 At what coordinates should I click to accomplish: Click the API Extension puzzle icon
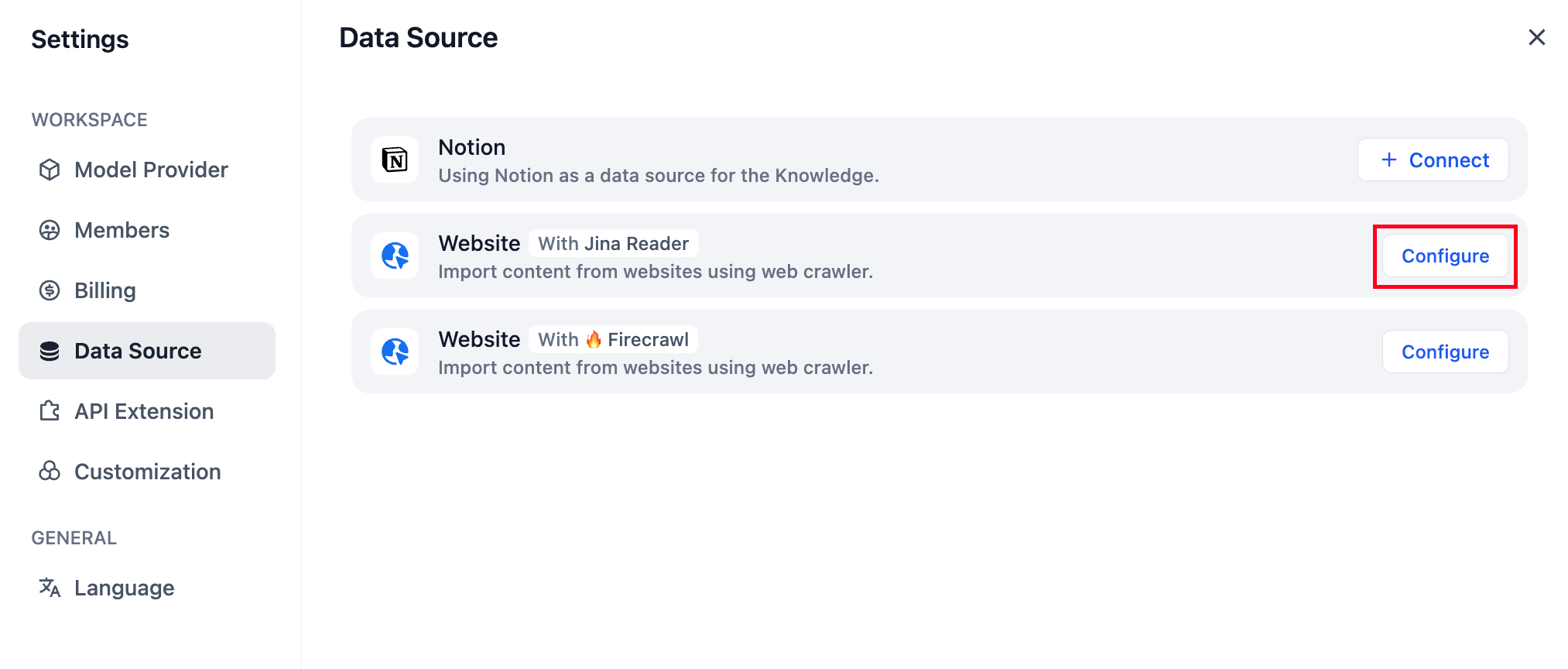[x=50, y=411]
